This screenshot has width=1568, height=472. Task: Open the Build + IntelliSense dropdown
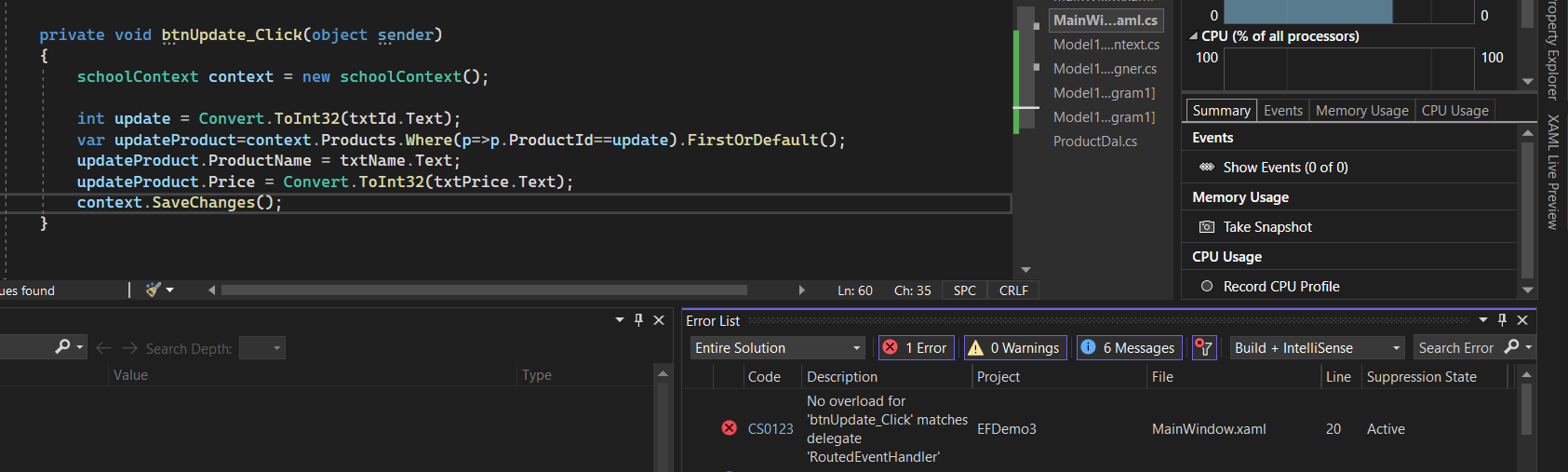click(x=1317, y=347)
